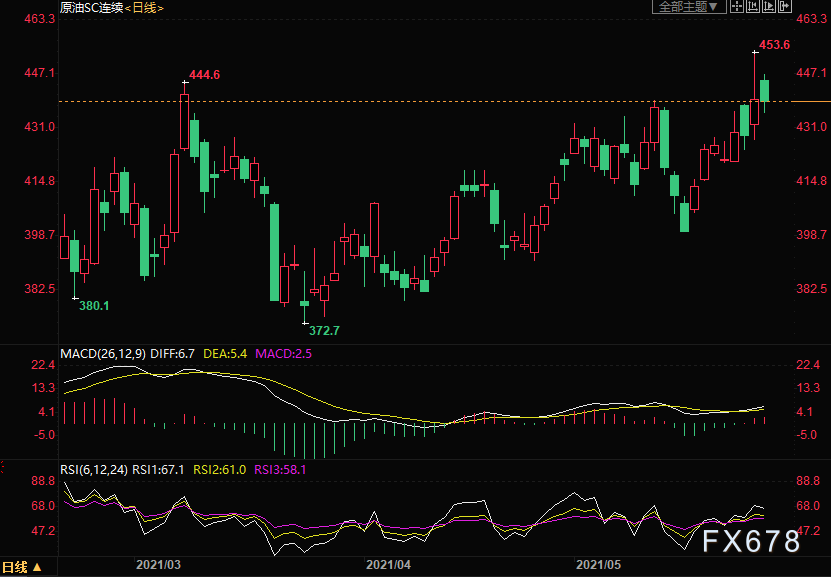Image resolution: width=831 pixels, height=577 pixels.
Task: Click the 372.7 low price marker
Action: 324,330
